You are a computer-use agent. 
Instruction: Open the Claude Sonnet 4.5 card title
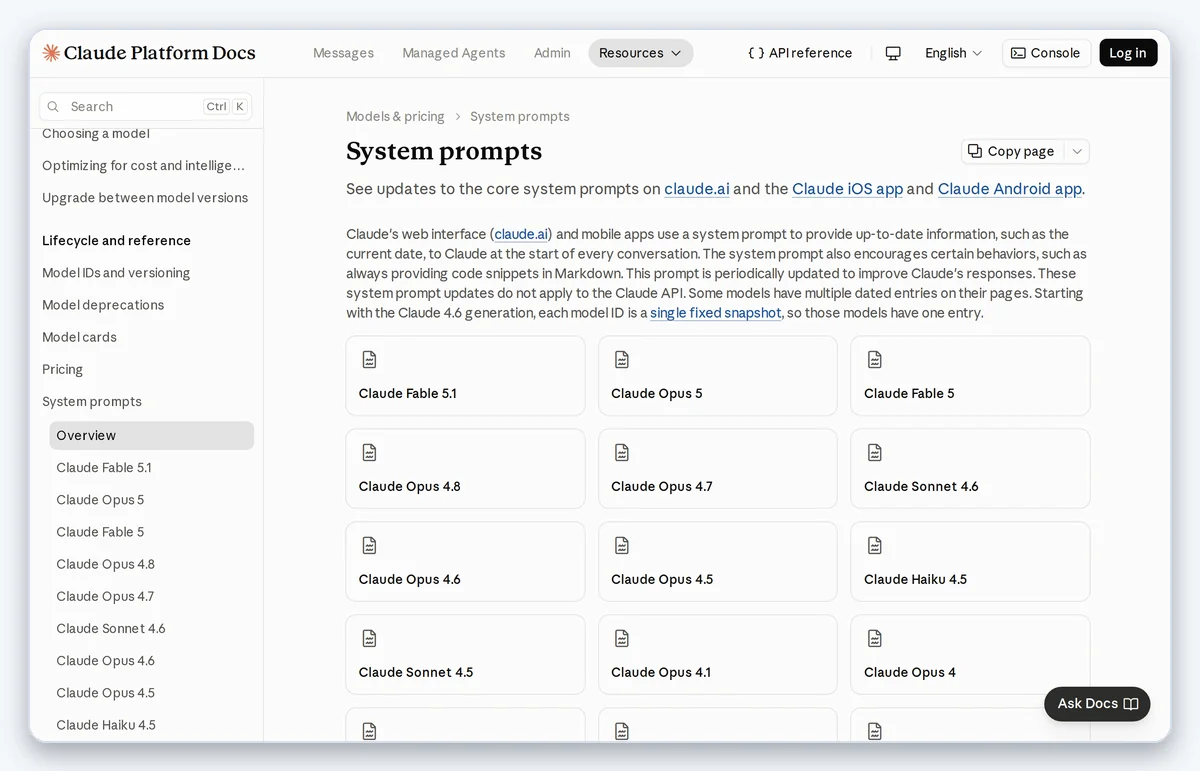[416, 672]
